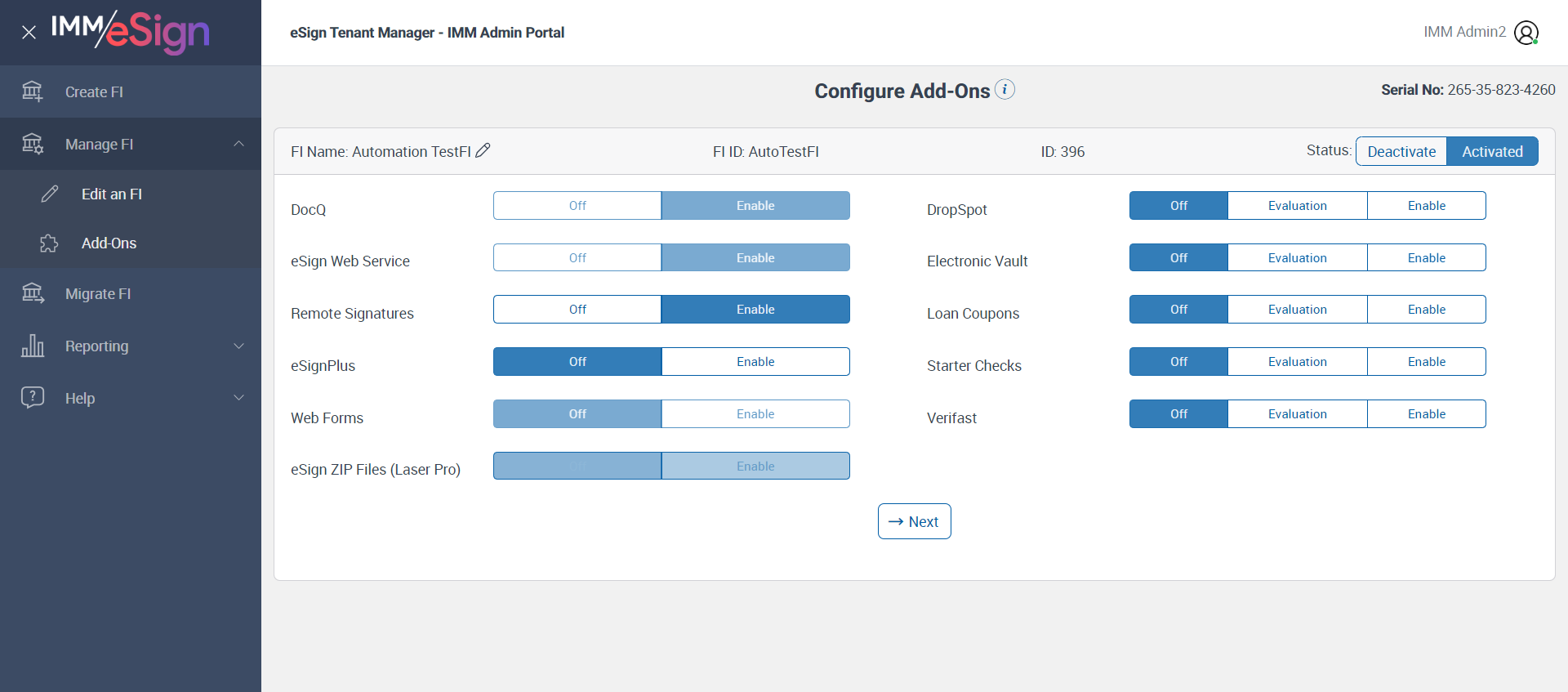Collapse the Manage FI section
This screenshot has height=692, width=1568.
238,144
